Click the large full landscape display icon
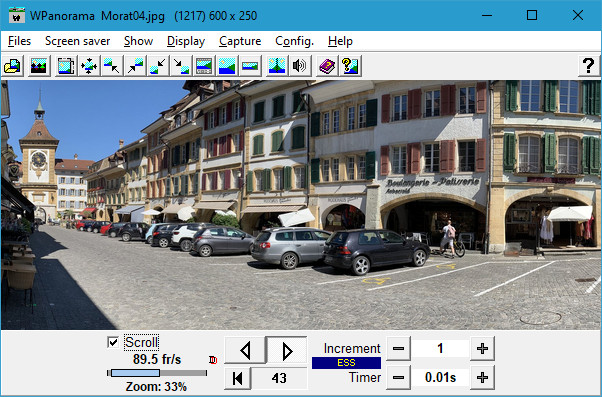The image size is (602, 397). tap(227, 66)
